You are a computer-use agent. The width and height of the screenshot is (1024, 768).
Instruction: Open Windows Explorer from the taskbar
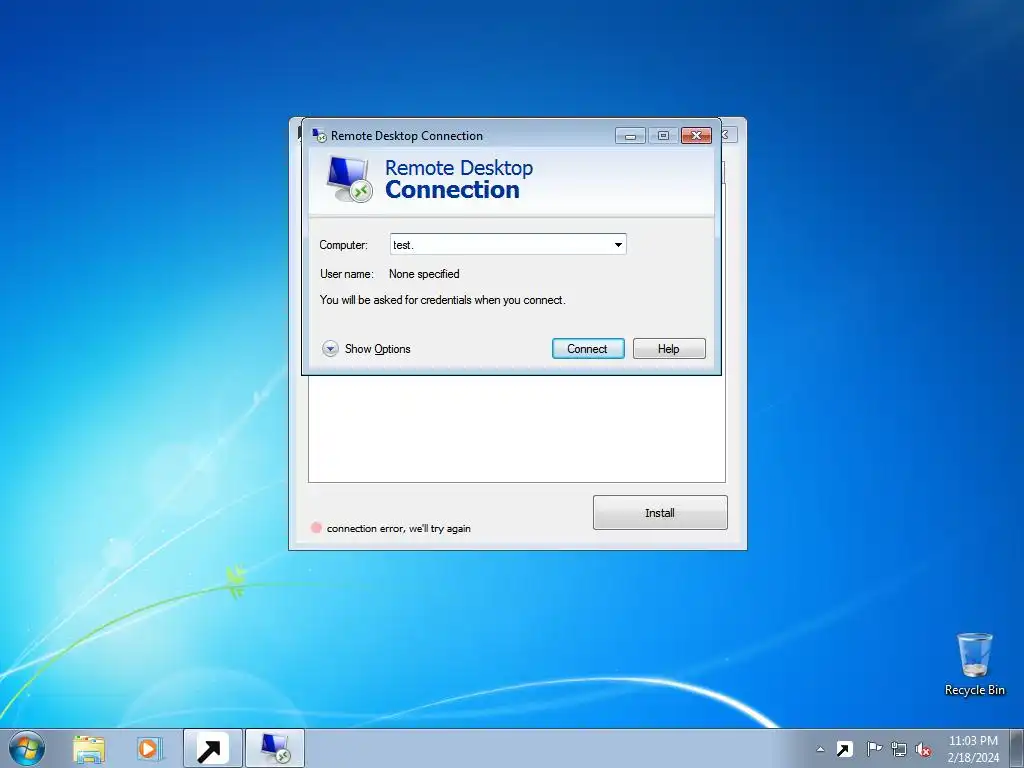pos(89,749)
